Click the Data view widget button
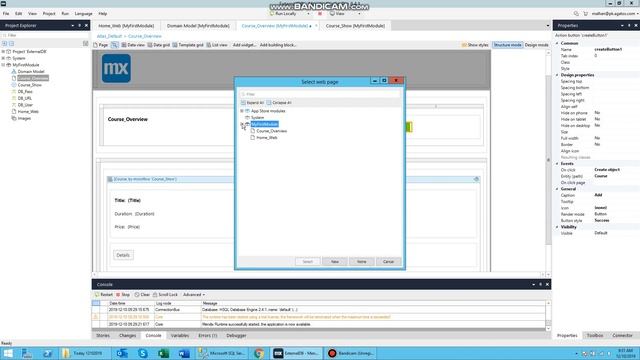 (x=133, y=45)
